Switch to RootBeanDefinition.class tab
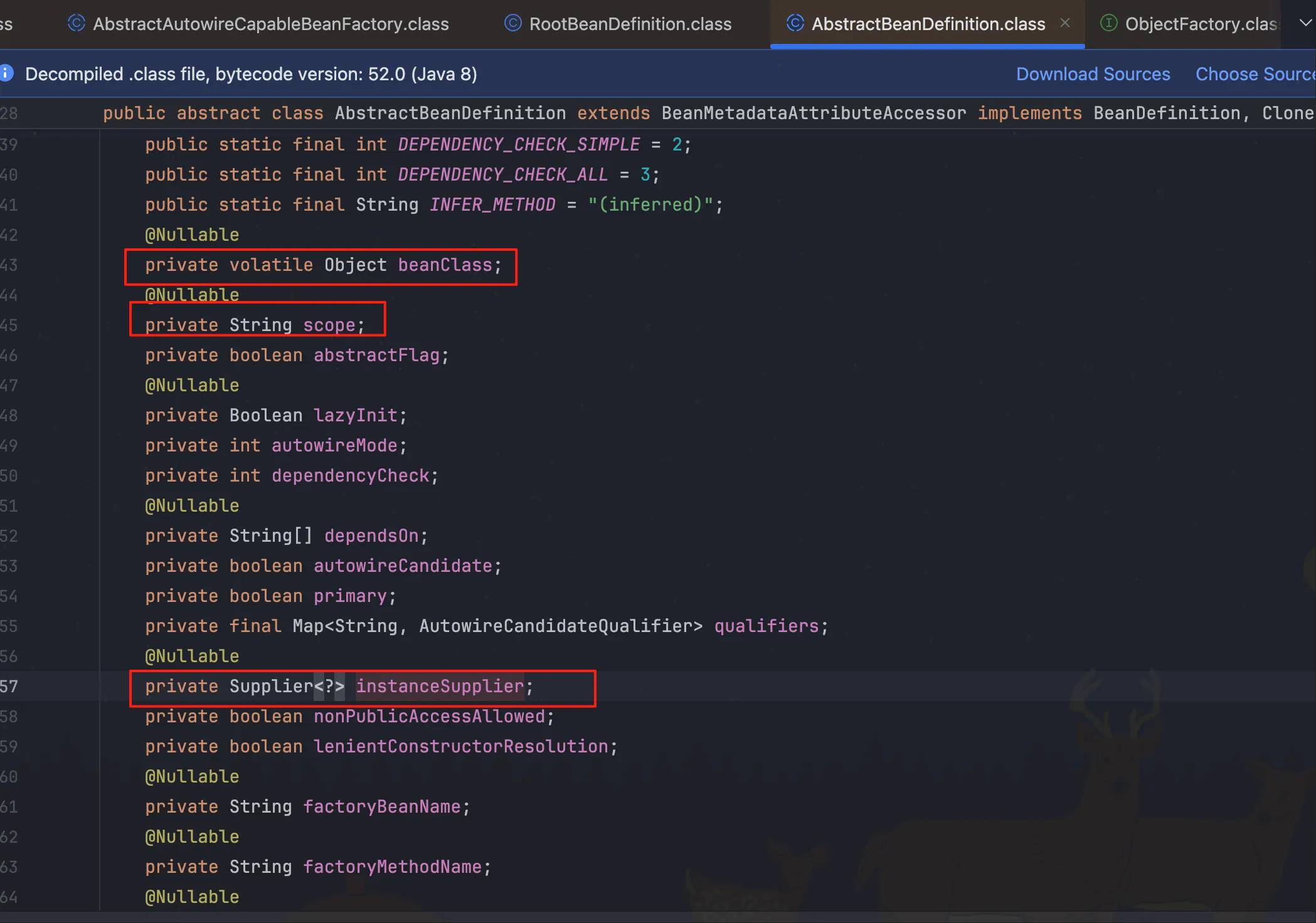Image resolution: width=1316 pixels, height=923 pixels. pyautogui.click(x=630, y=24)
